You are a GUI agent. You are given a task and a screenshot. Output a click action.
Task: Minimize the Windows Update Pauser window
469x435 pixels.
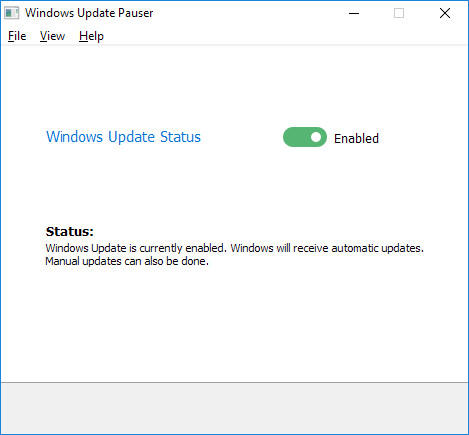point(354,13)
